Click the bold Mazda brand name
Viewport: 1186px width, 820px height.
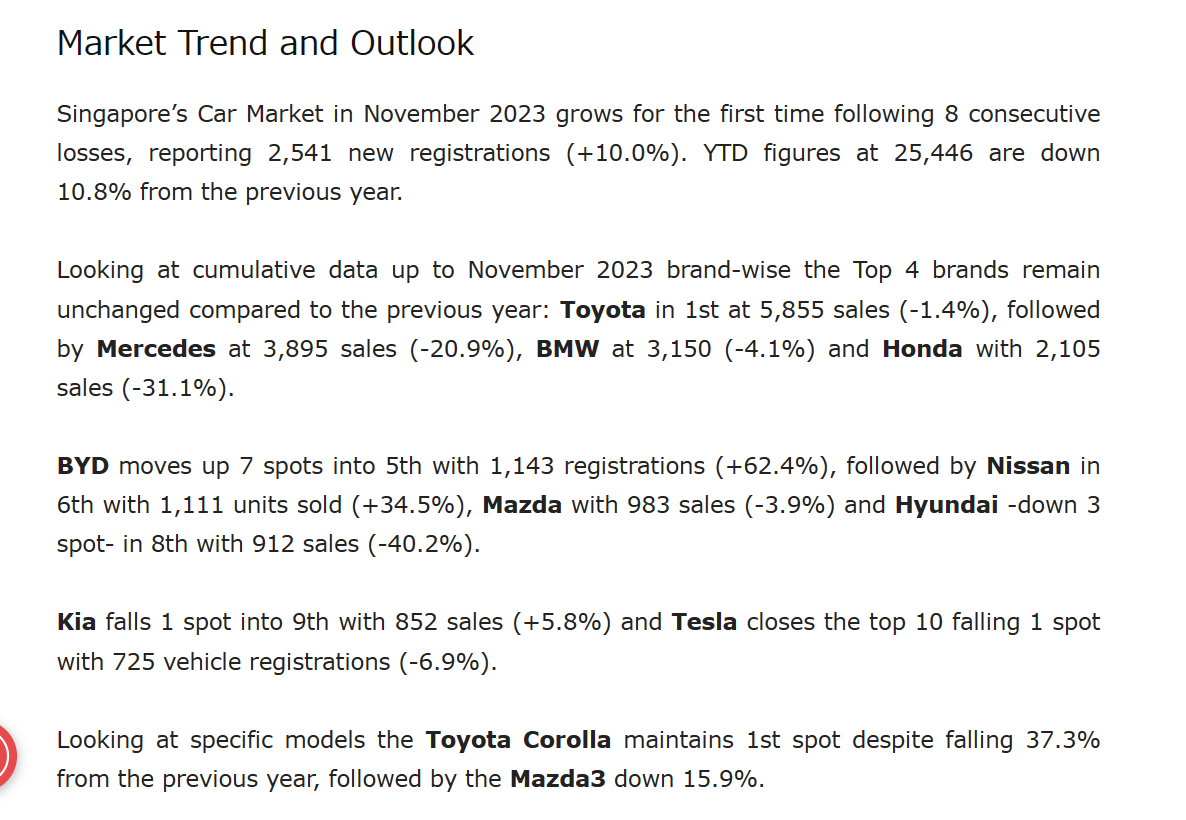522,505
